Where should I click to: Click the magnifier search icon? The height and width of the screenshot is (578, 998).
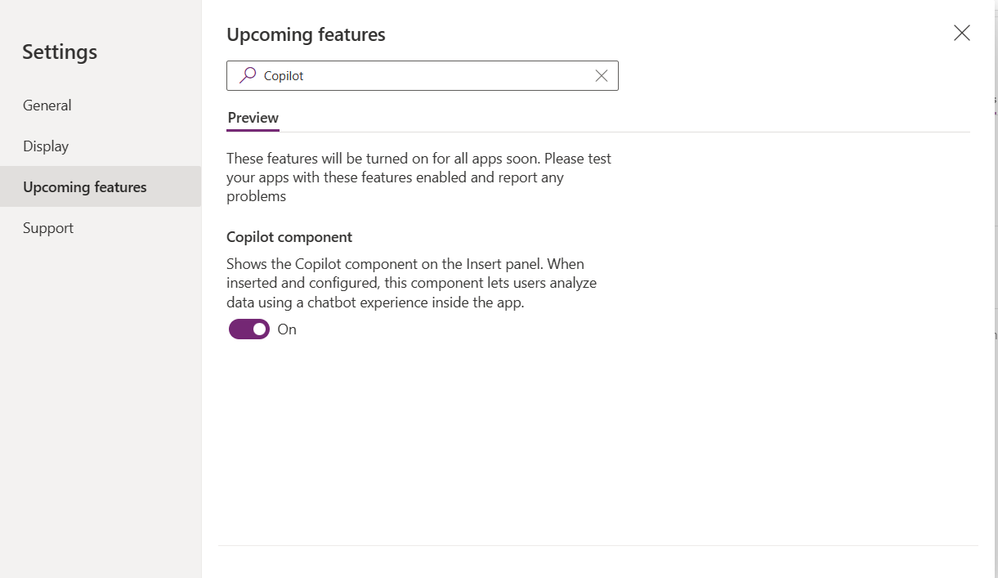[x=248, y=75]
